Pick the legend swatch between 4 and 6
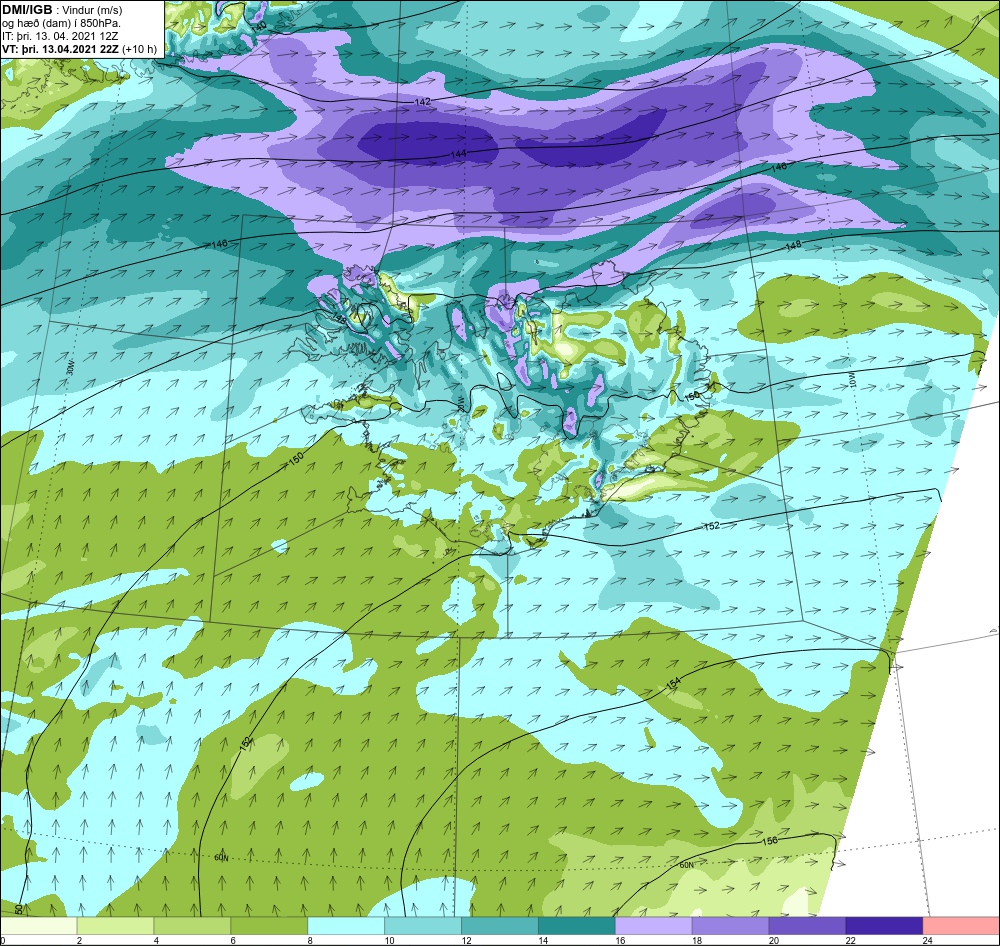This screenshot has width=1000, height=946. coord(192,926)
